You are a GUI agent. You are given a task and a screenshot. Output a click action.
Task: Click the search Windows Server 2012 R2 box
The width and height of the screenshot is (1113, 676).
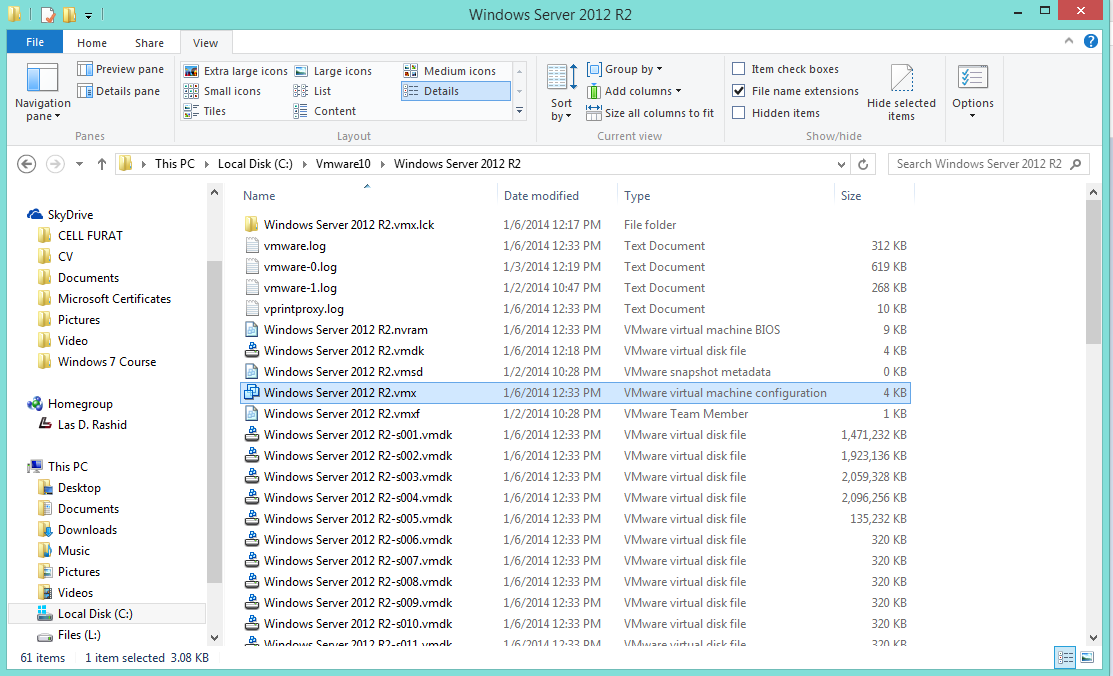click(x=989, y=164)
